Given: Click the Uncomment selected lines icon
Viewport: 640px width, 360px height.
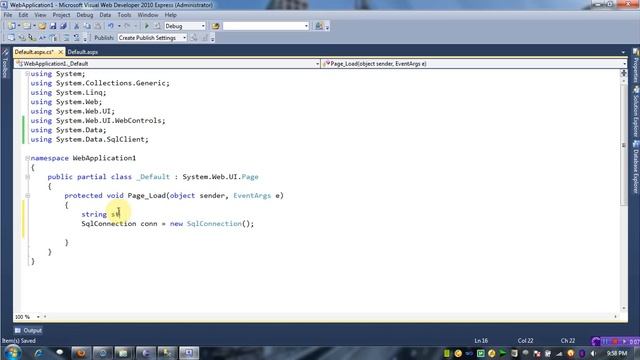Looking at the screenshot, I should (76, 38).
